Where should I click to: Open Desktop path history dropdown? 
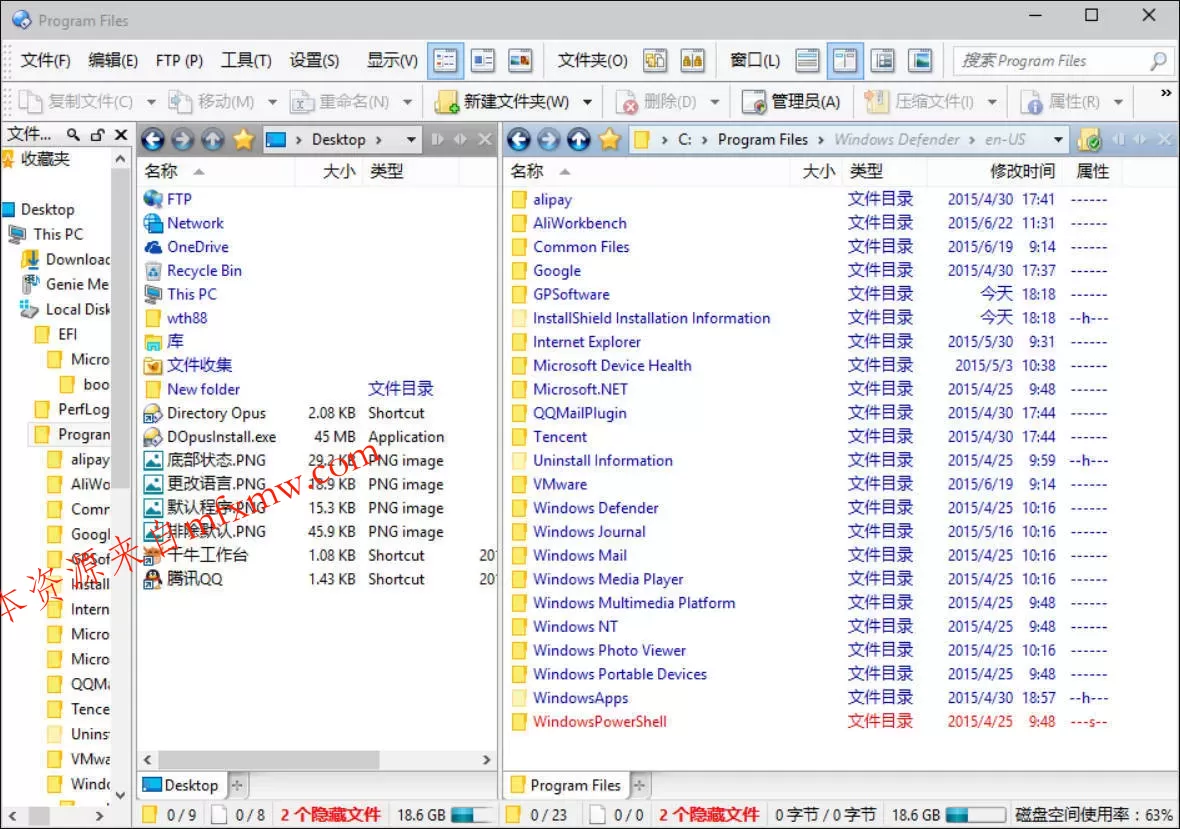[411, 140]
